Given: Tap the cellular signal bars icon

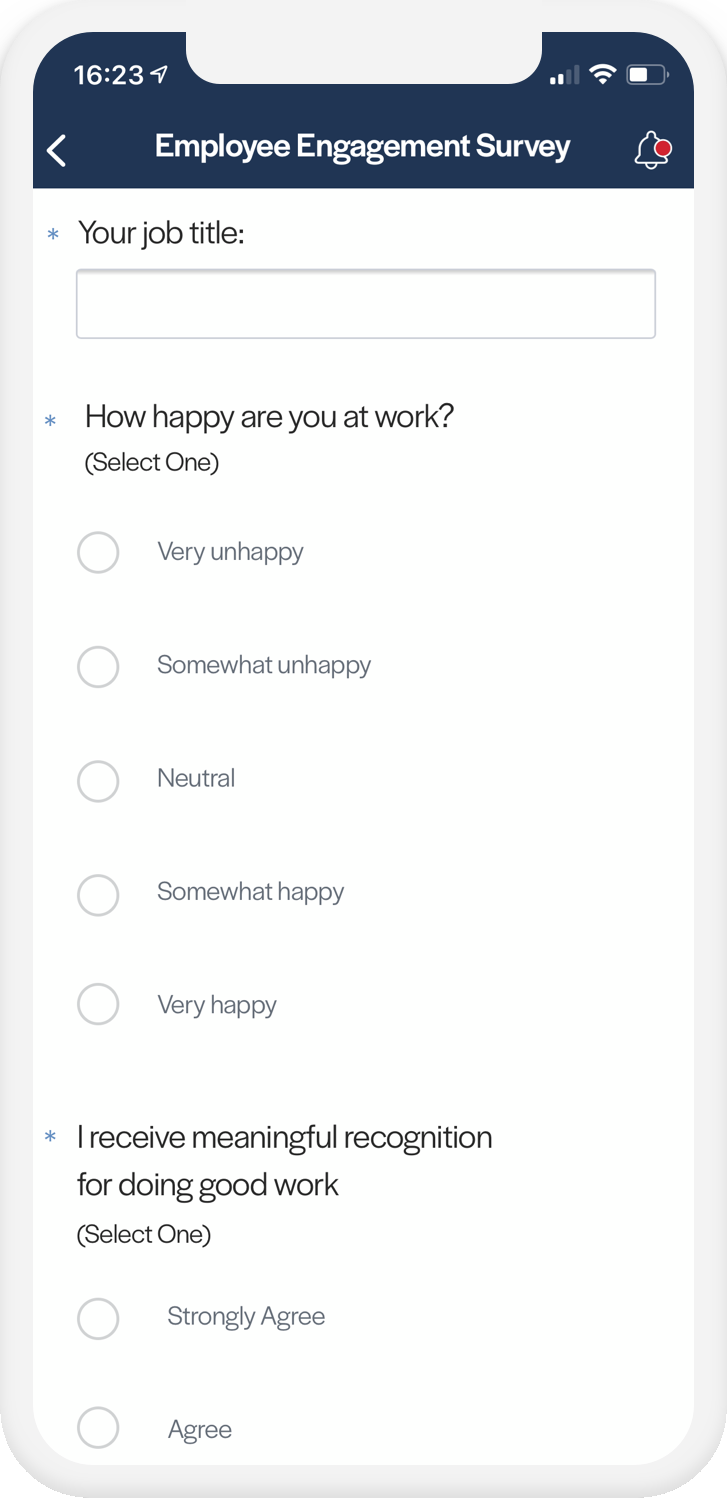Looking at the screenshot, I should pos(565,76).
